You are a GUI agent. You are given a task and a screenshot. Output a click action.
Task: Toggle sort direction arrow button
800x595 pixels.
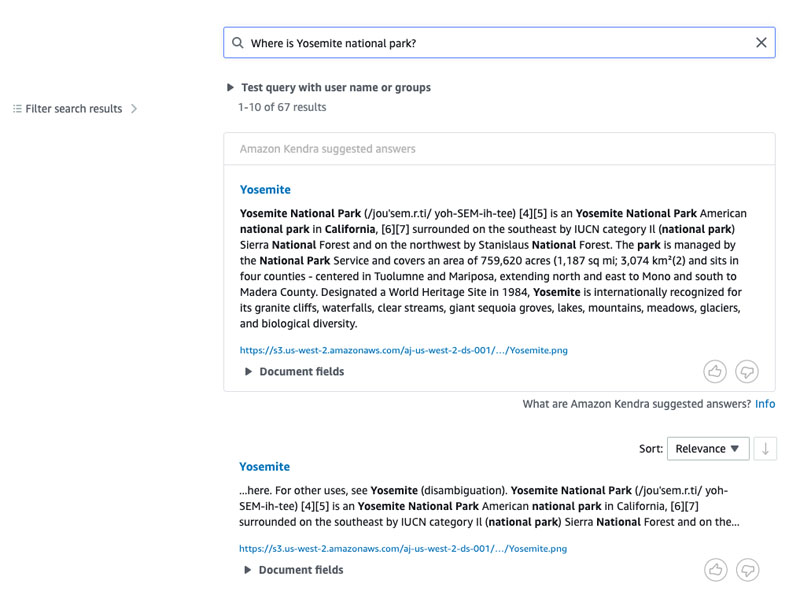pyautogui.click(x=765, y=449)
